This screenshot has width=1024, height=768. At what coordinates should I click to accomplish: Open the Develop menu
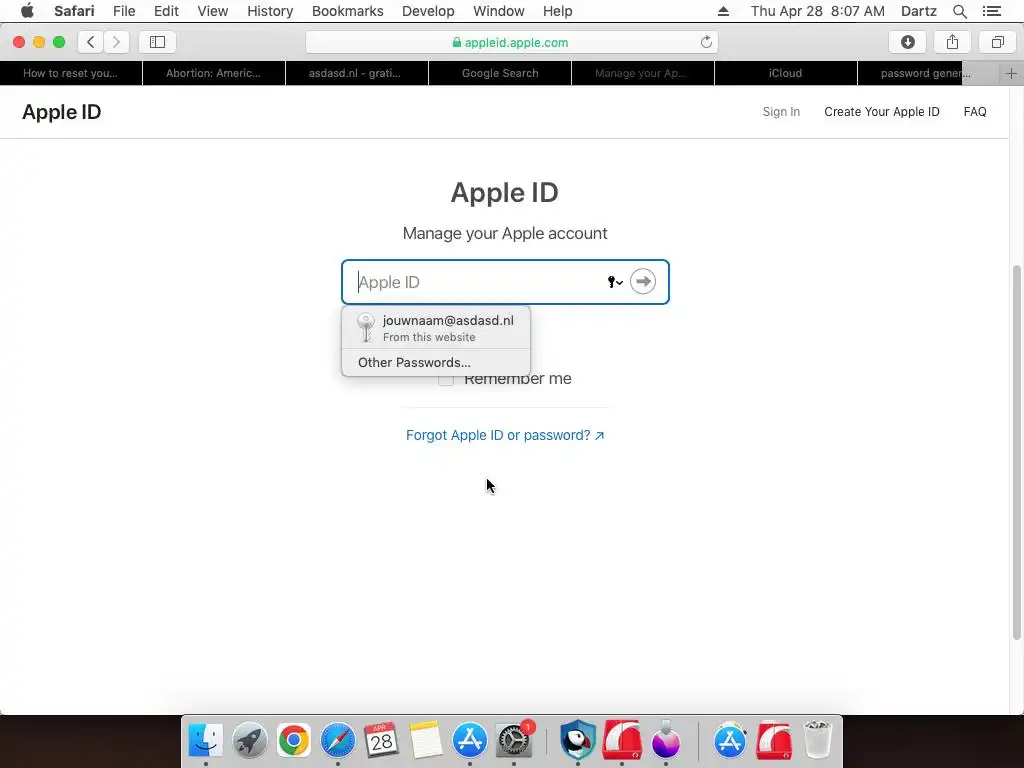coord(428,11)
